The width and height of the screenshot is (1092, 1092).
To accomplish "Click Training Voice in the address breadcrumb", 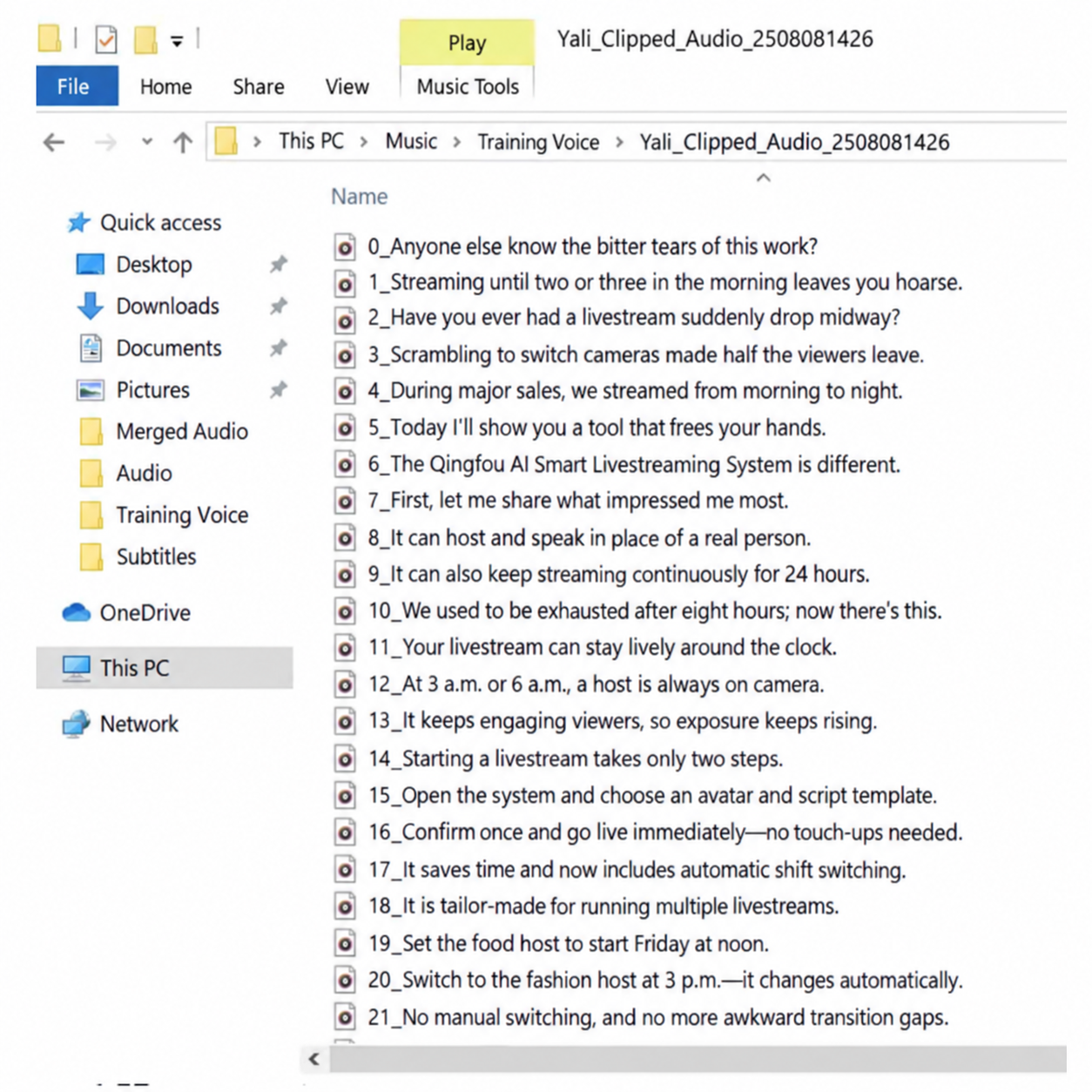I will point(538,141).
